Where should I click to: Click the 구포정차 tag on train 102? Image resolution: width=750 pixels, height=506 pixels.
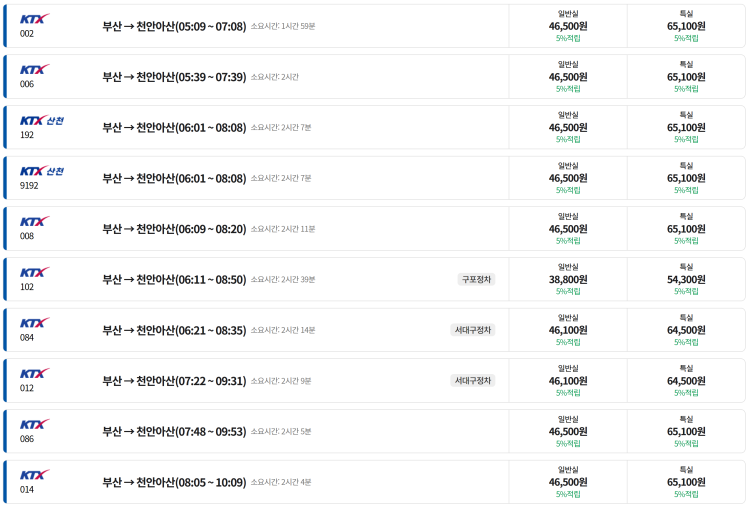(x=476, y=279)
